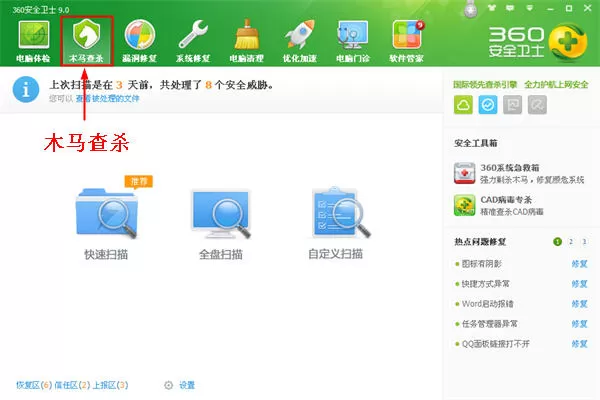Image resolution: width=600 pixels, height=400 pixels.
Task: Click the blue info icon
Action: [26, 90]
